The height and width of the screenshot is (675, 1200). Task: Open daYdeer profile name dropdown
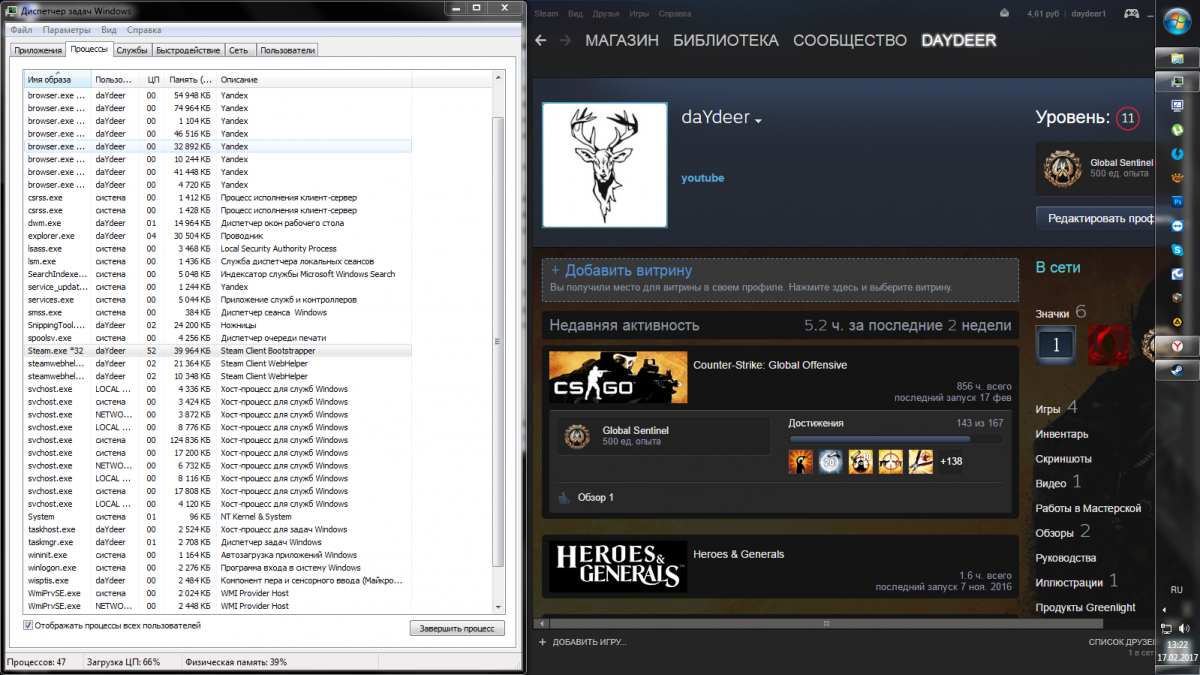(758, 120)
